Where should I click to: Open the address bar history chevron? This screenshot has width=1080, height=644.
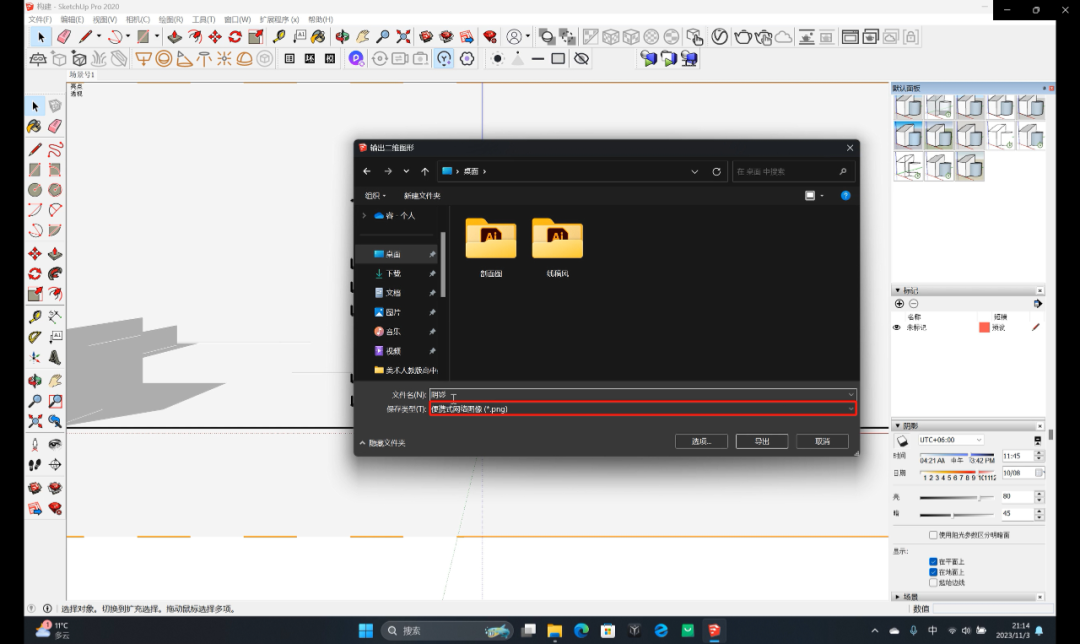[x=694, y=172]
